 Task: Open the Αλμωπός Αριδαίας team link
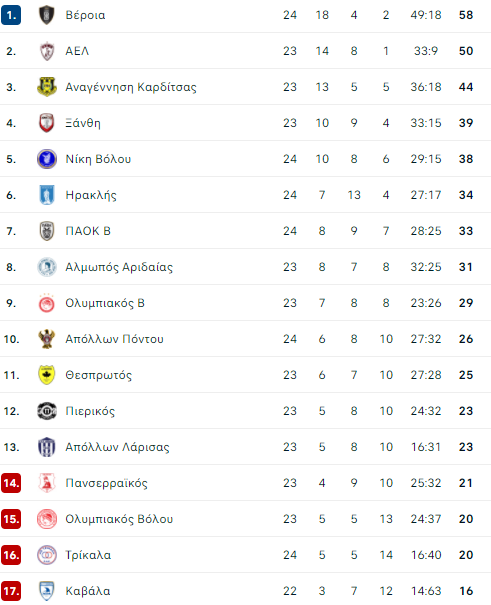[119, 267]
